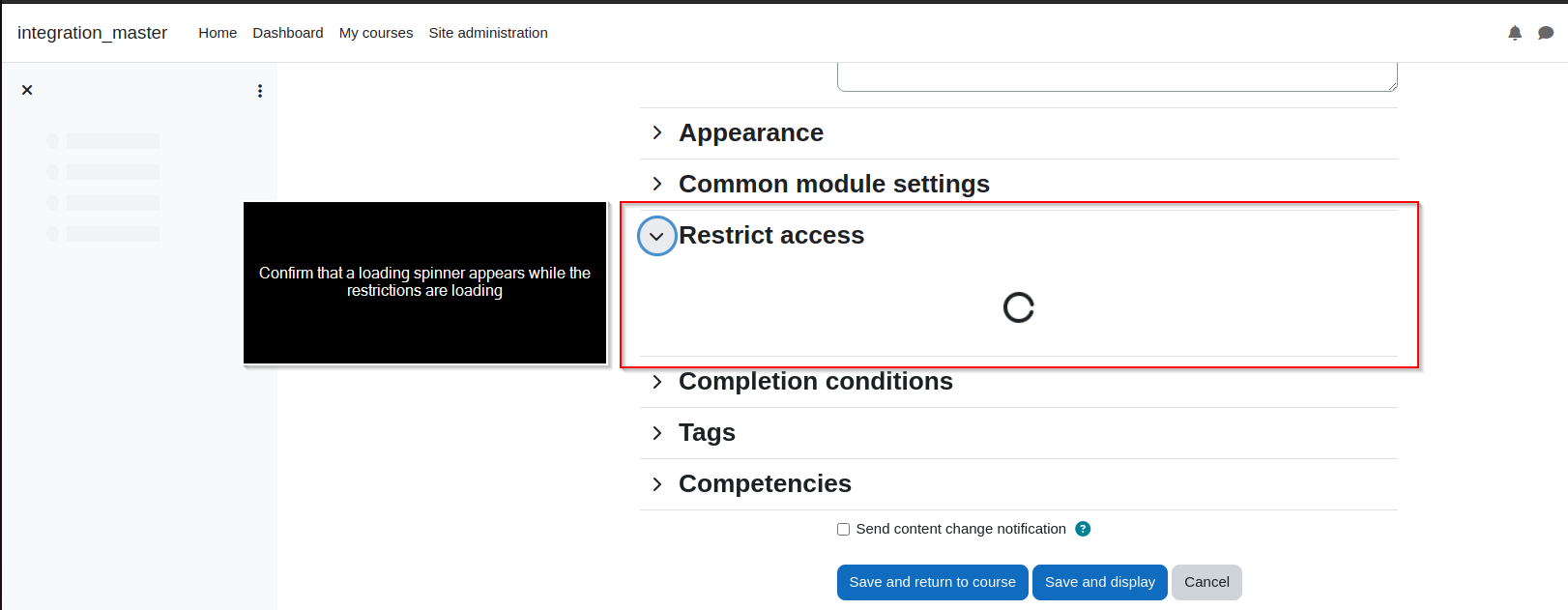Open the messaging speech bubble icon
This screenshot has height=610, width=1568.
(x=1546, y=33)
